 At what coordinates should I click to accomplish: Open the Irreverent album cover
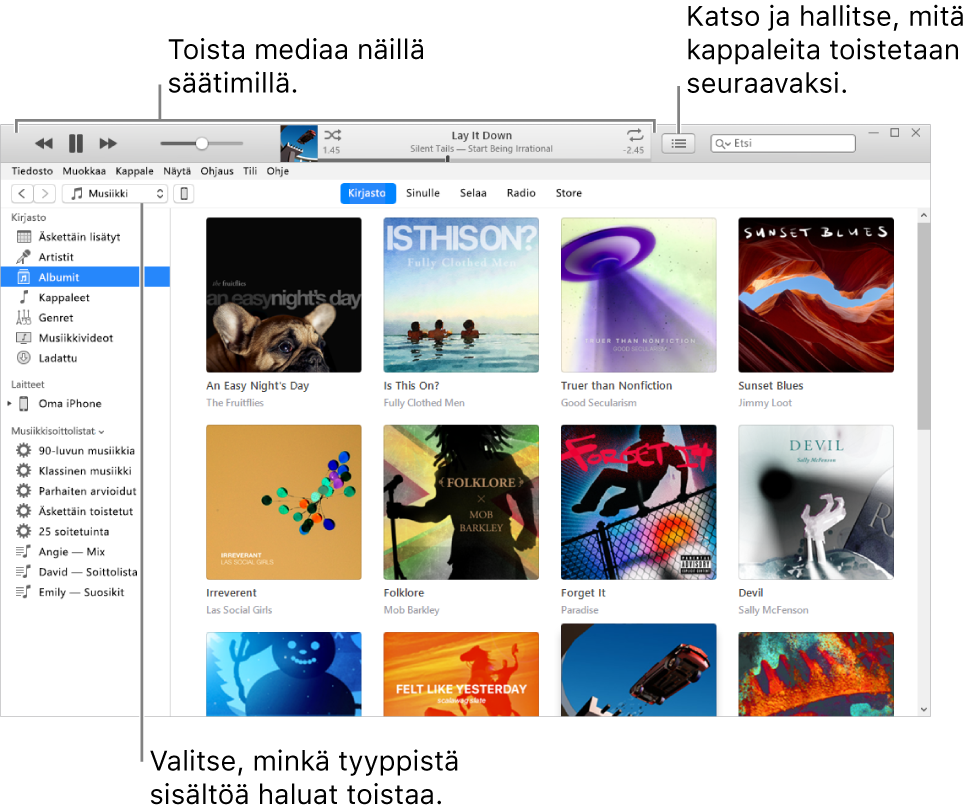pyautogui.click(x=284, y=502)
